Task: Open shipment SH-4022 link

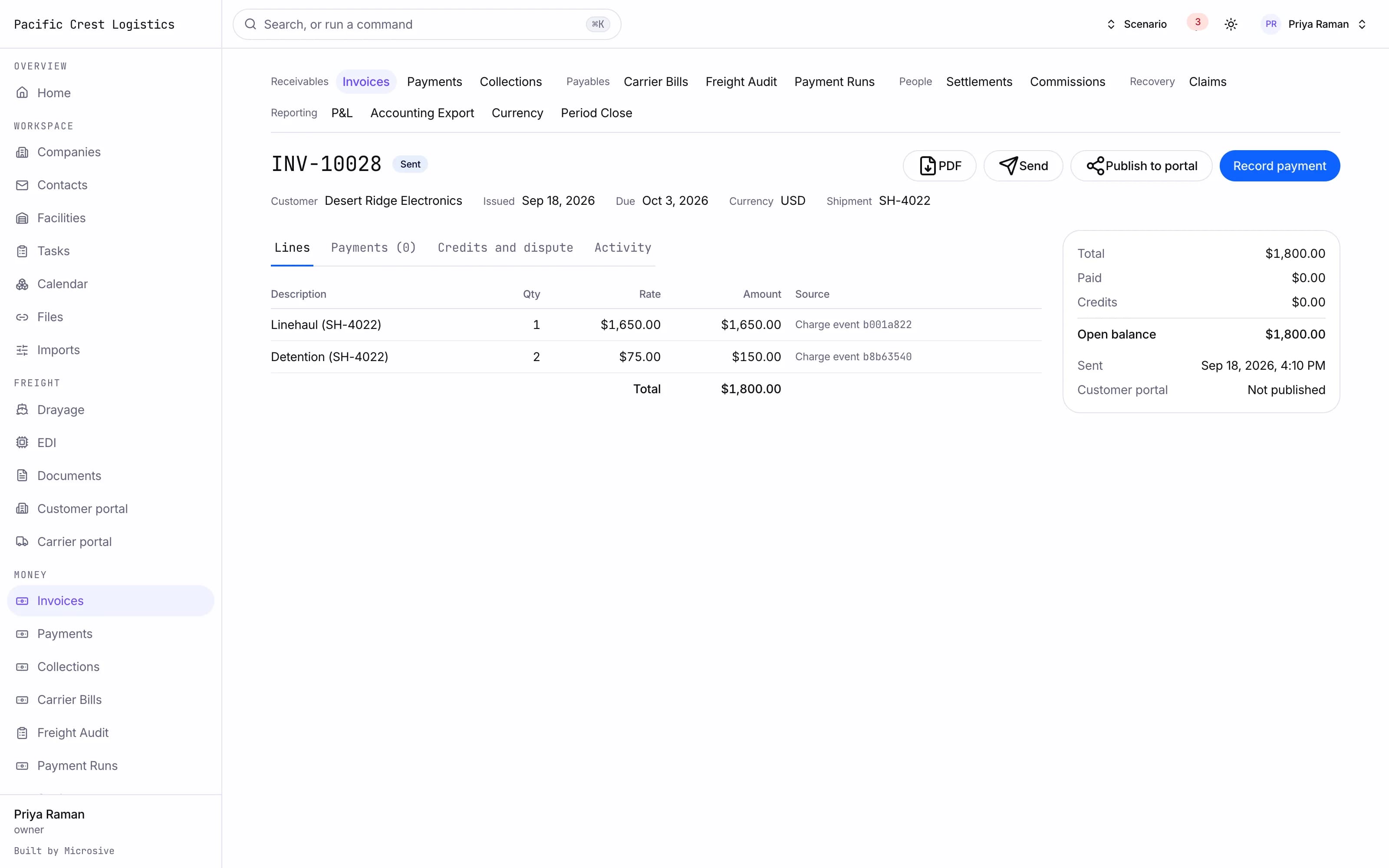Action: coord(905,201)
